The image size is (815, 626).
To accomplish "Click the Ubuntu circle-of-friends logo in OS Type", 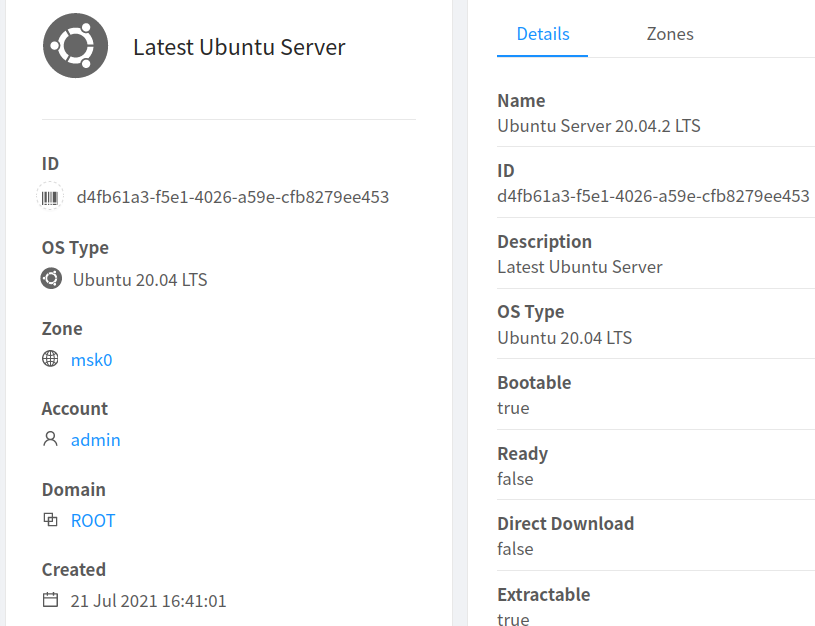I will (x=51, y=279).
